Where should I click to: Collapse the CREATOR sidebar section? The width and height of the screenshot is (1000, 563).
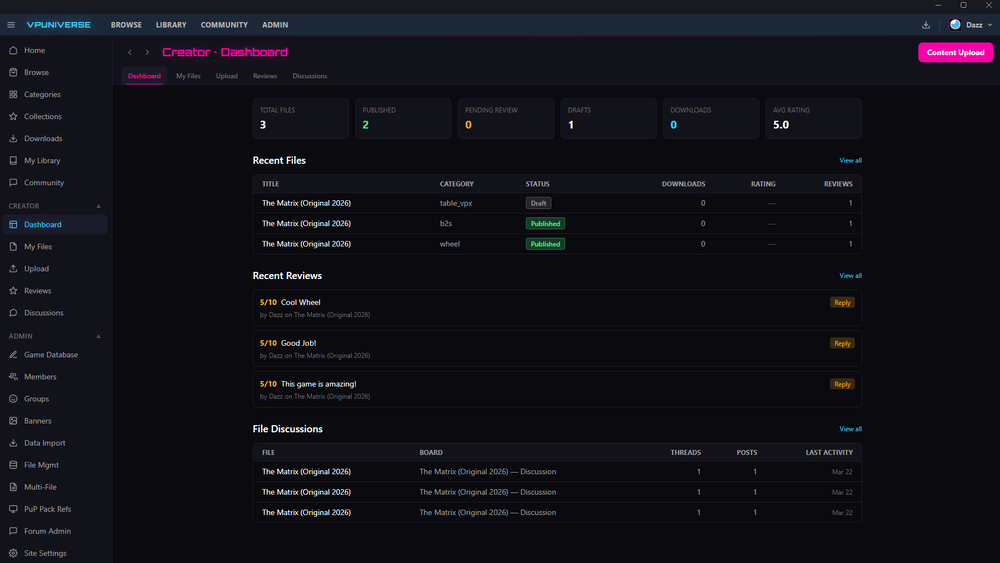(x=98, y=206)
